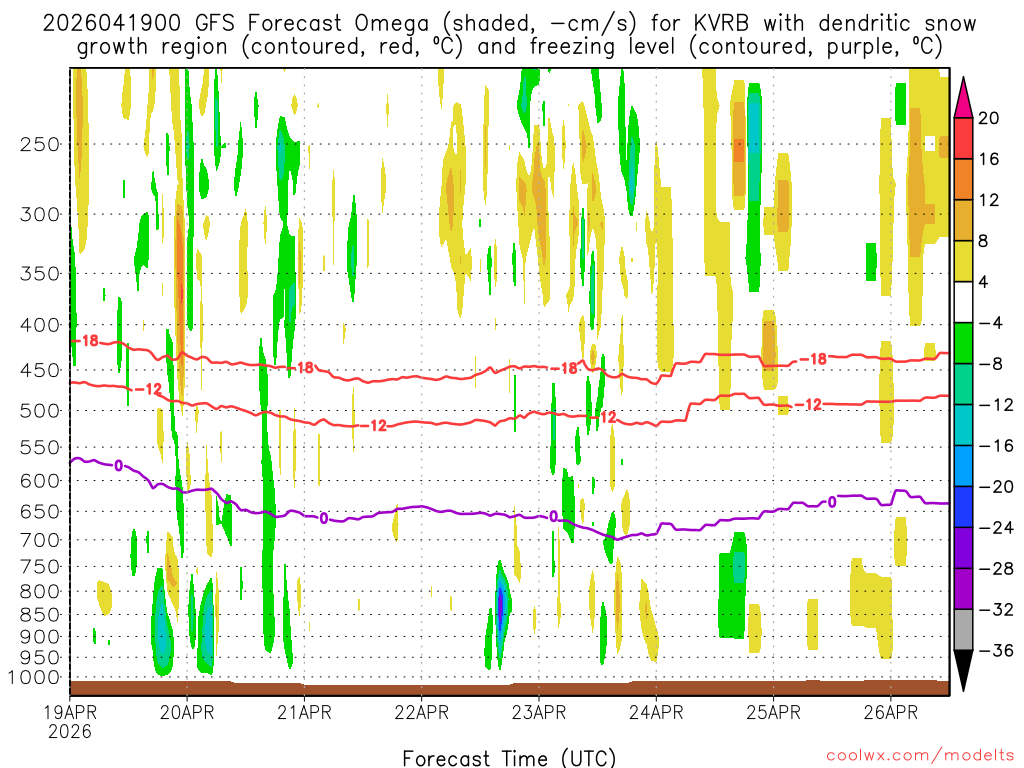Click the 700 pressure level label
Viewport: 1024px width, 768px height.
click(x=40, y=540)
